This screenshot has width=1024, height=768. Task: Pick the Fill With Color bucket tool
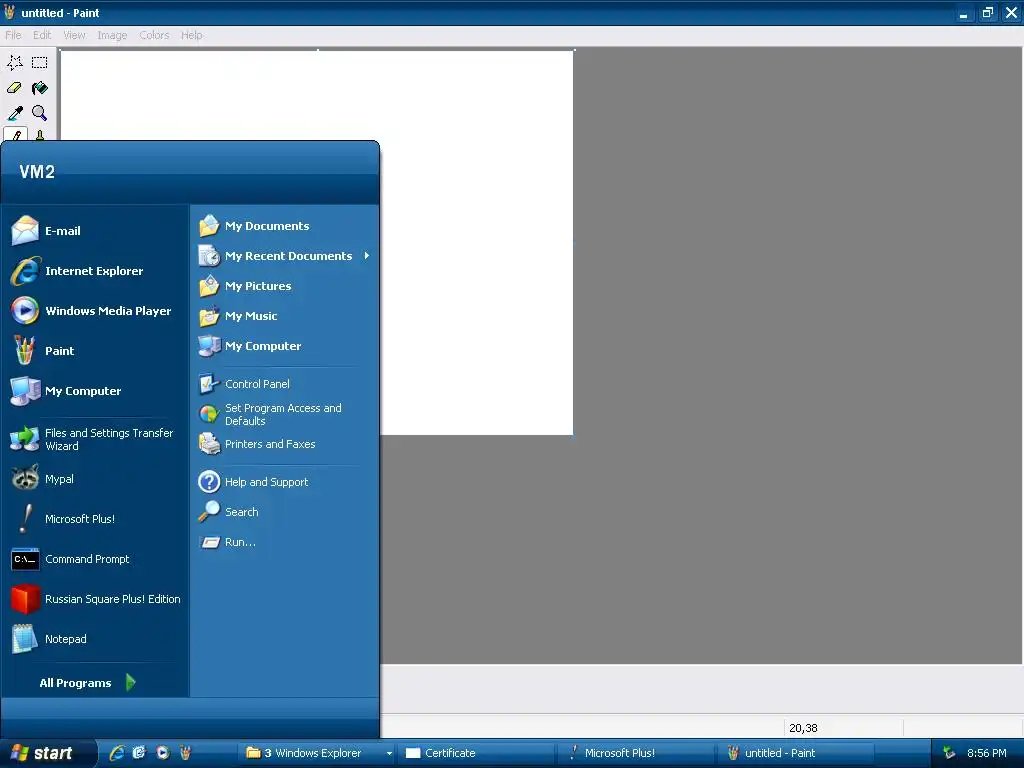(x=40, y=88)
